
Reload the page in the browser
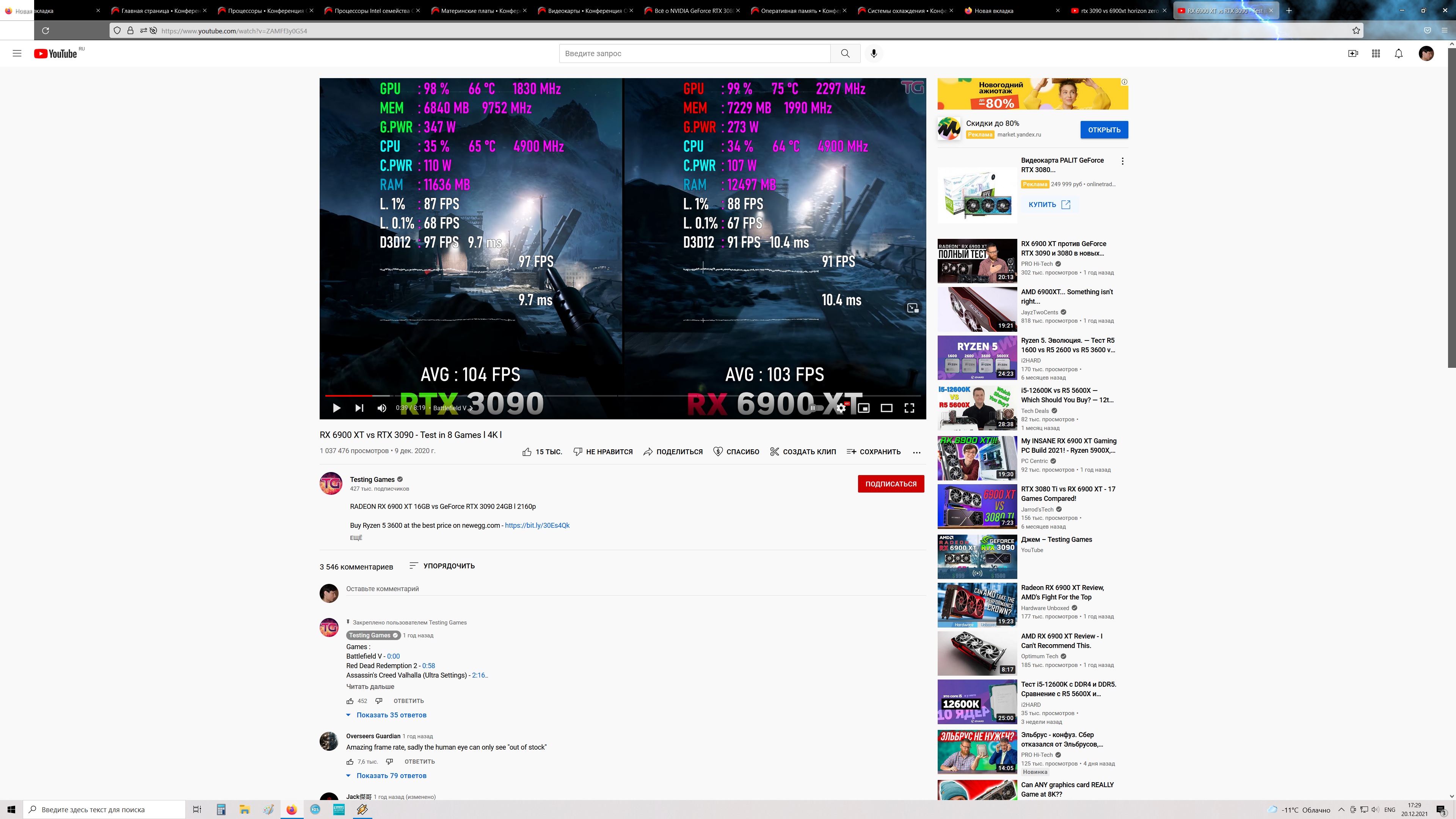tap(46, 30)
